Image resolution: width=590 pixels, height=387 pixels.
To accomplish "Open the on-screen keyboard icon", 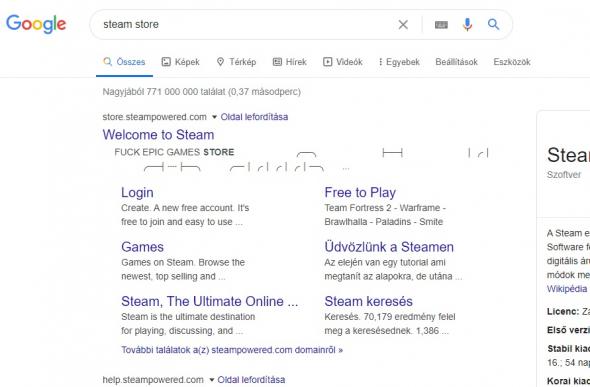I will click(x=441, y=25).
